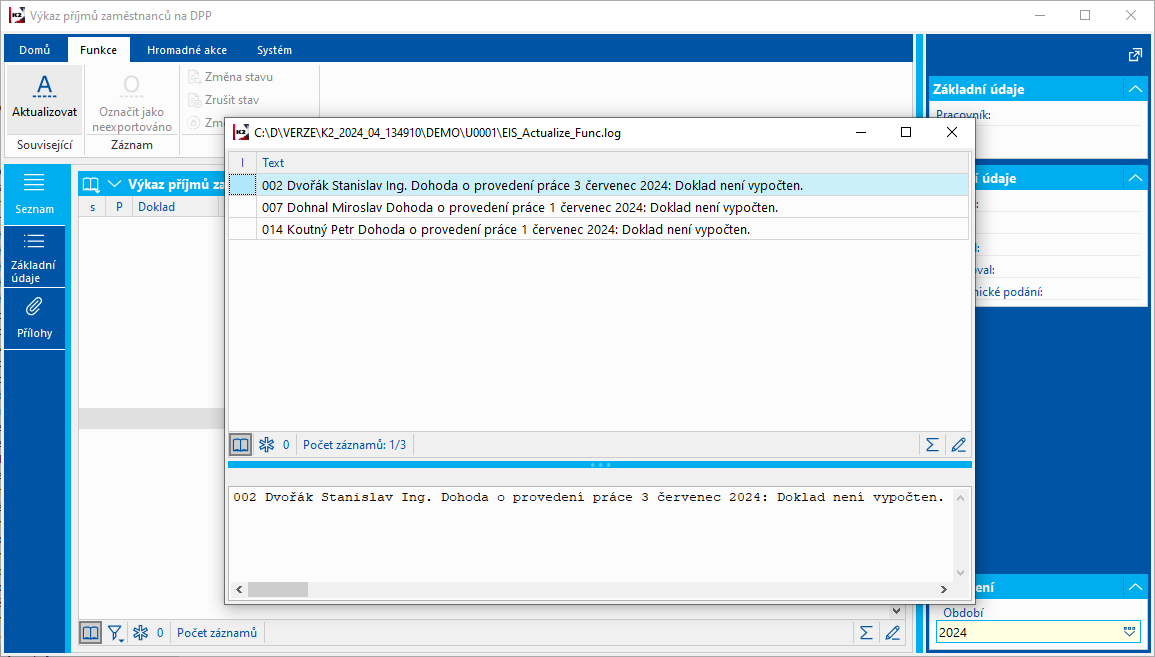
Task: Click the sum icon in the log window status bar
Action: pyautogui.click(x=932, y=444)
